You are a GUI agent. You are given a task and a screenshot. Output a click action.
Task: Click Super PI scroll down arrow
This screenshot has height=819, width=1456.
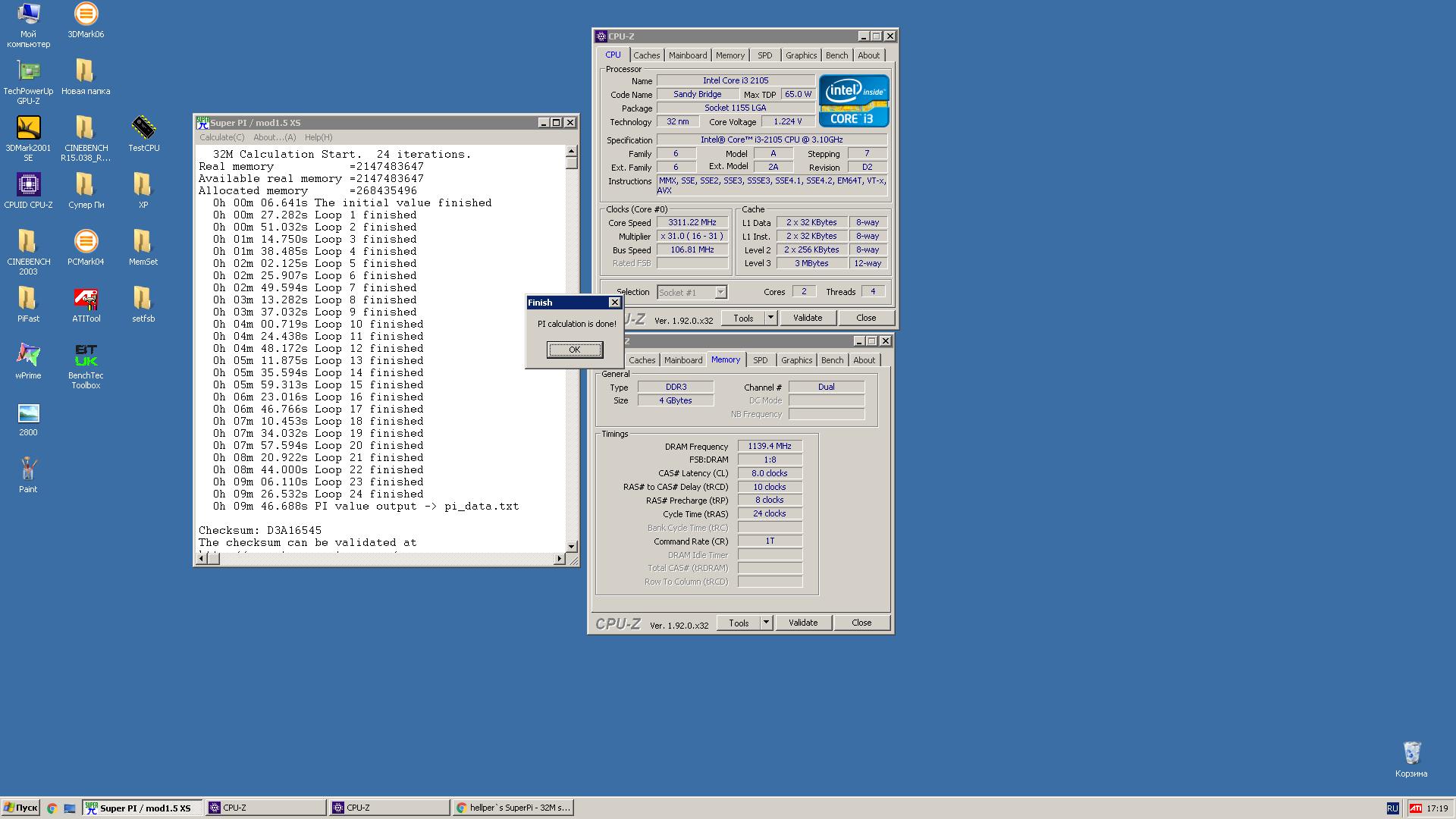click(572, 546)
